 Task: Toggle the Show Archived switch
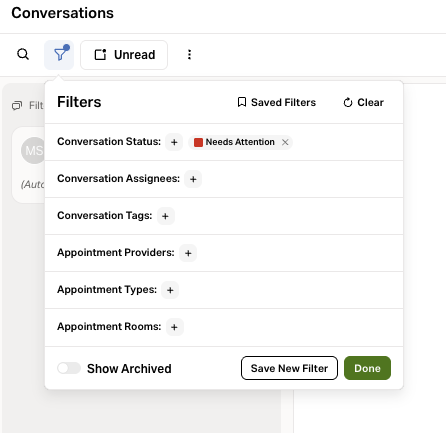tap(69, 368)
